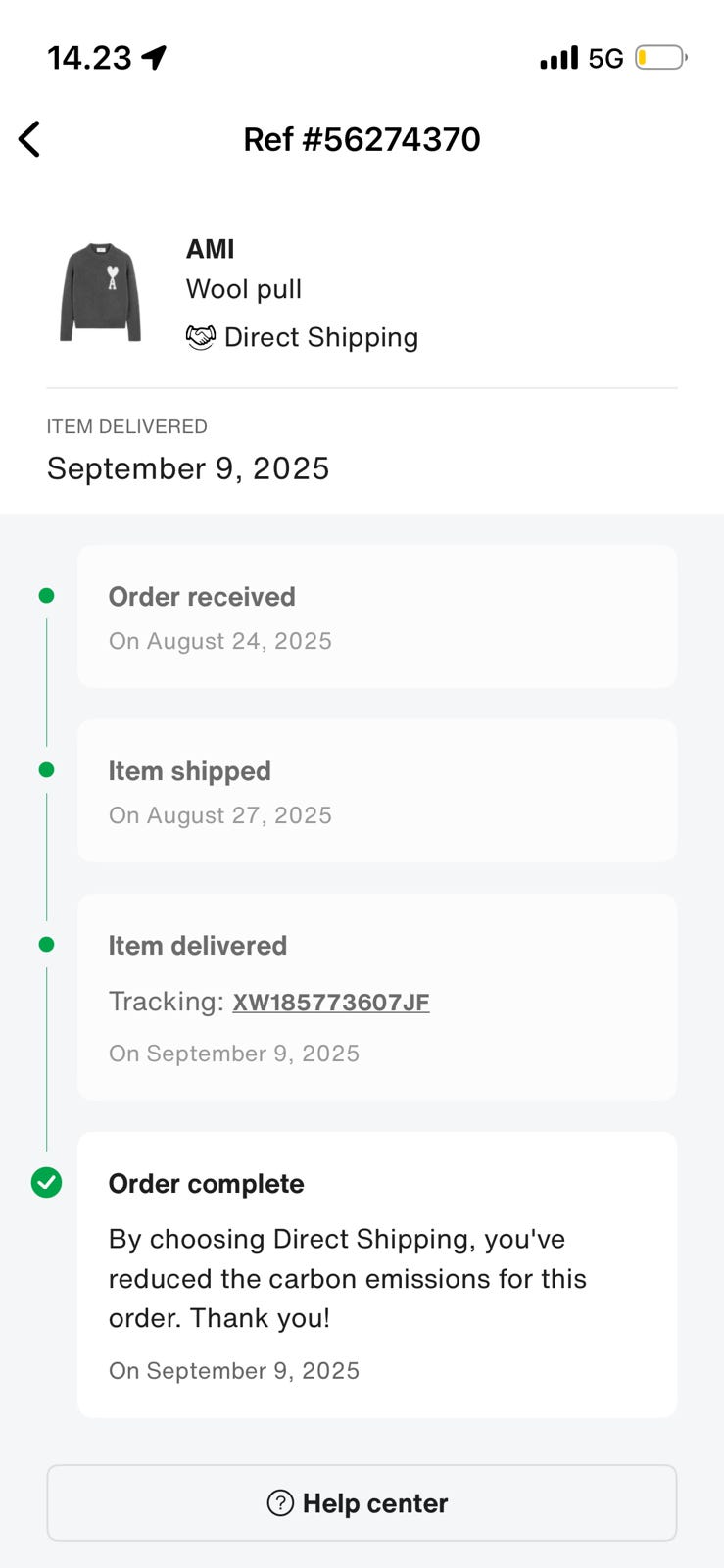Click the green Order complete checkmark
Image resolution: width=724 pixels, height=1568 pixels.
pyautogui.click(x=46, y=1183)
